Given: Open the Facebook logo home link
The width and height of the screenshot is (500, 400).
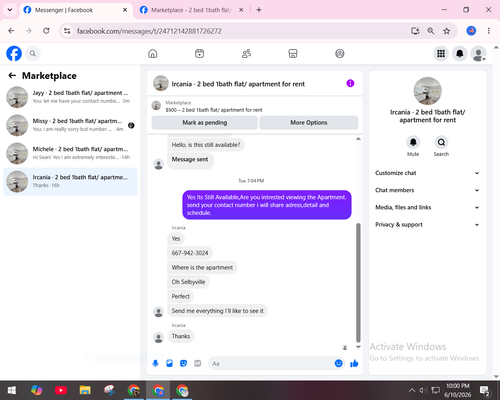Looking at the screenshot, I should point(14,53).
